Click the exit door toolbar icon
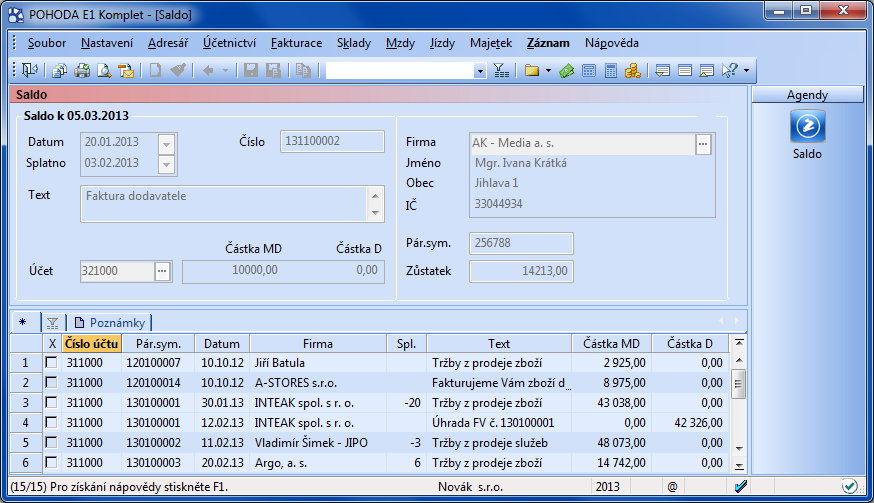This screenshot has height=503, width=874. (x=30, y=71)
